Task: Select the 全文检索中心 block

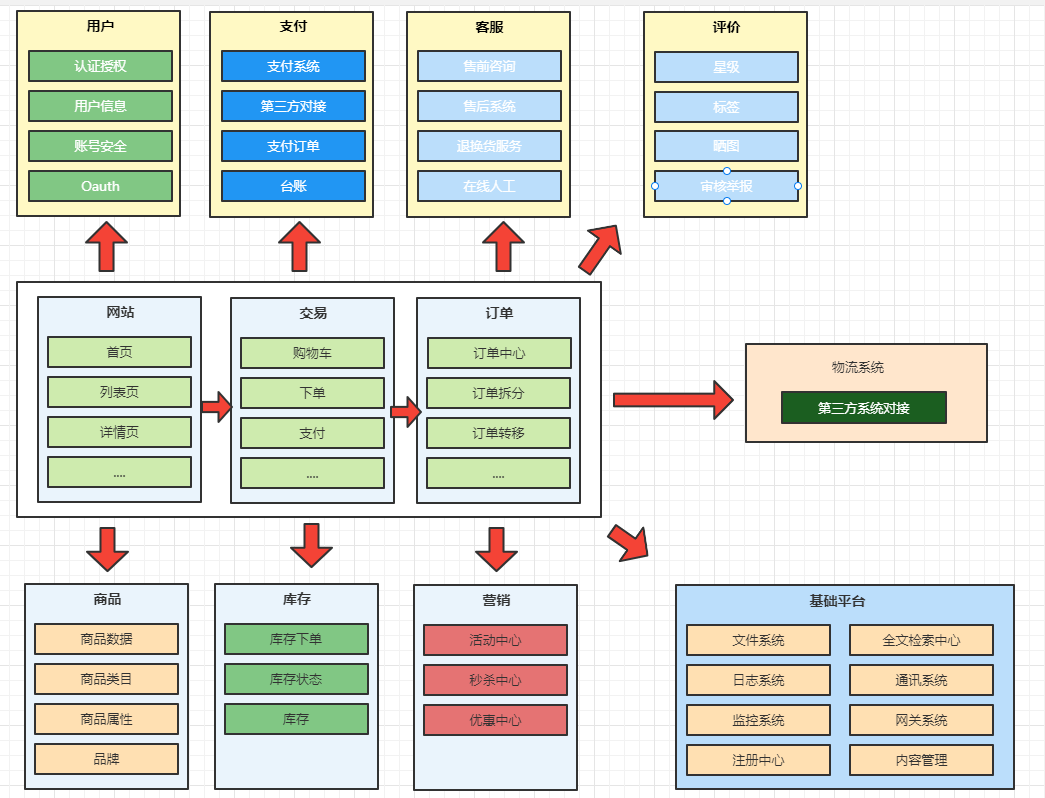Action: pos(921,640)
